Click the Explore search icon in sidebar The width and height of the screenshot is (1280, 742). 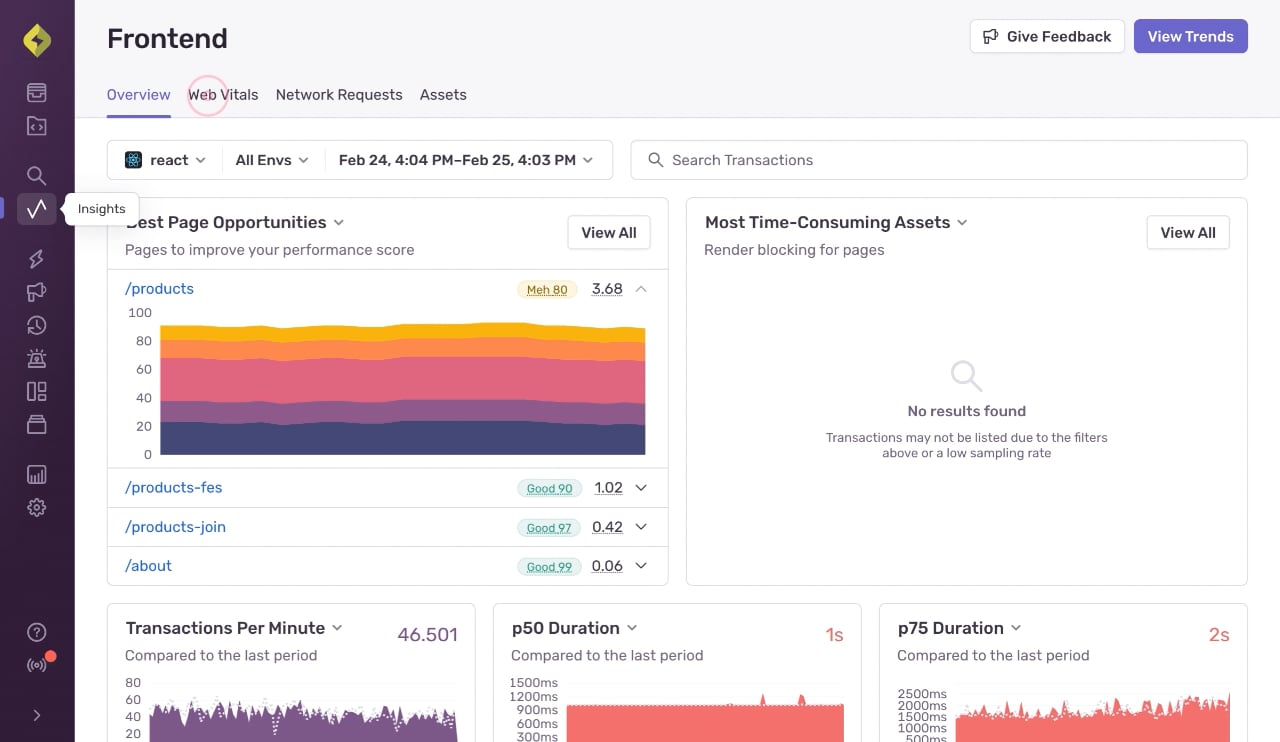click(x=37, y=176)
